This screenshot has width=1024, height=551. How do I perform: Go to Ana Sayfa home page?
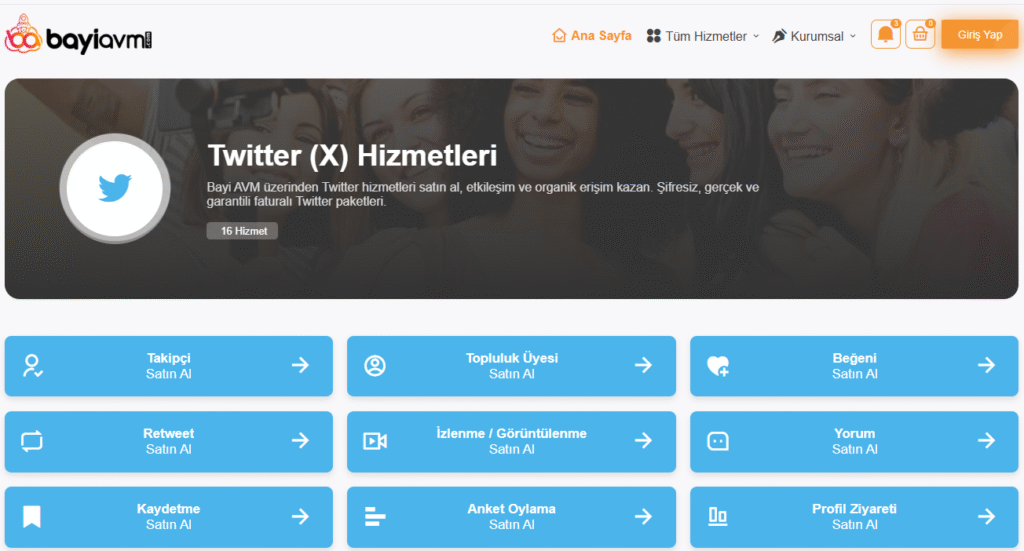coord(592,36)
